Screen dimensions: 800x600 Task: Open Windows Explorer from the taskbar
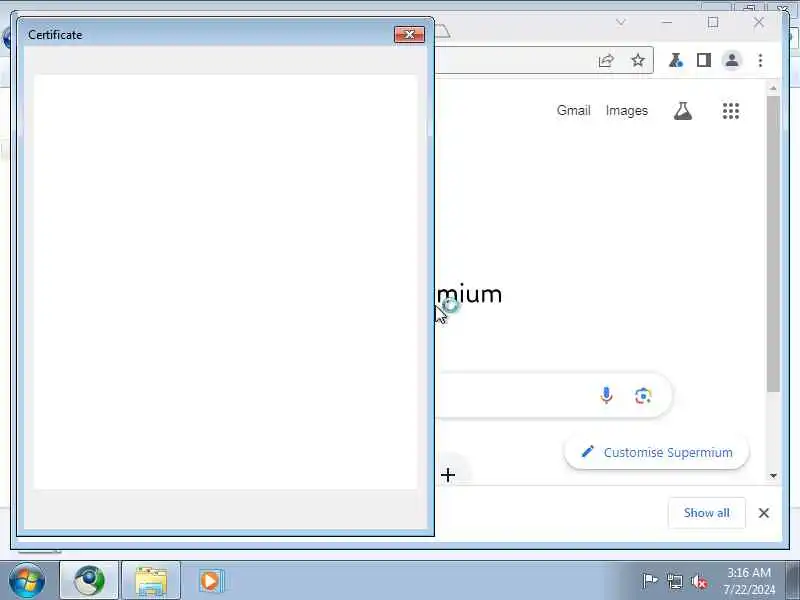151,580
